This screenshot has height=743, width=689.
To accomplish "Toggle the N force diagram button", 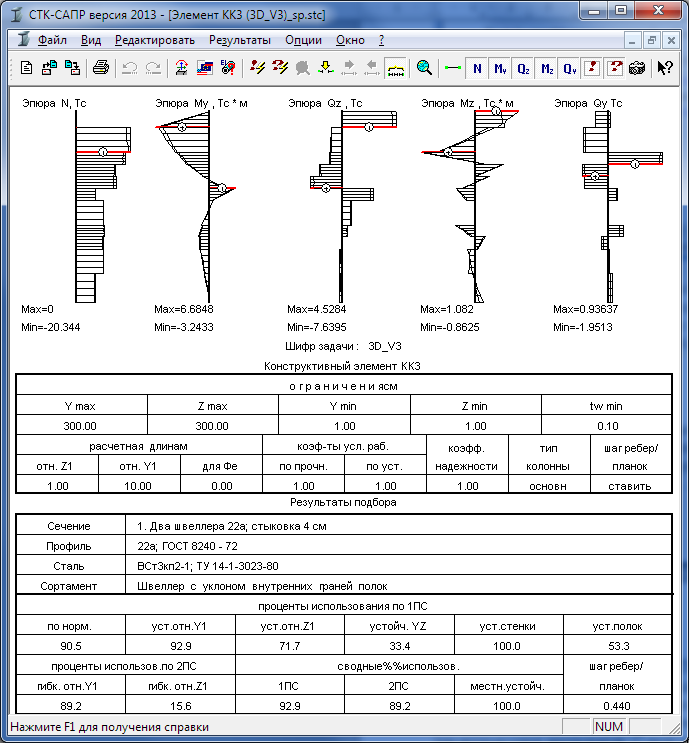I will point(478,68).
